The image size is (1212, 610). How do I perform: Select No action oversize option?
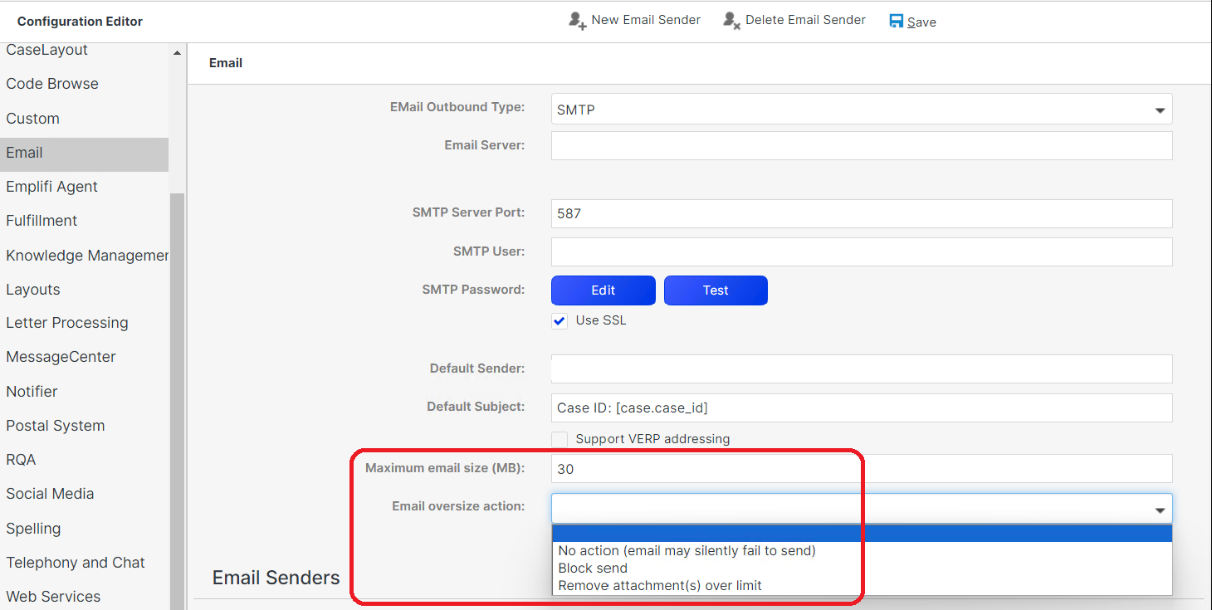click(x=687, y=551)
